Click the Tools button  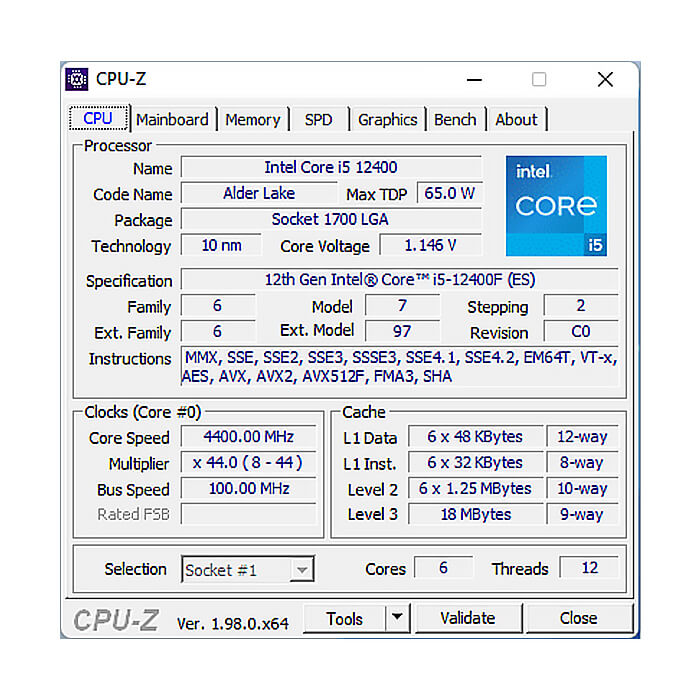coord(344,619)
